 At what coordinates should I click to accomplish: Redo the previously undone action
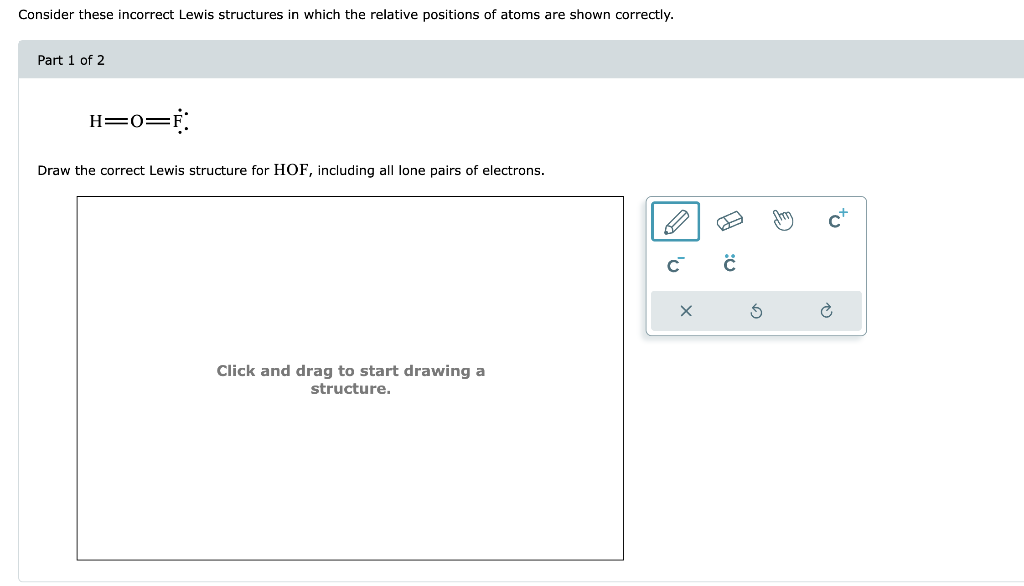pos(826,311)
